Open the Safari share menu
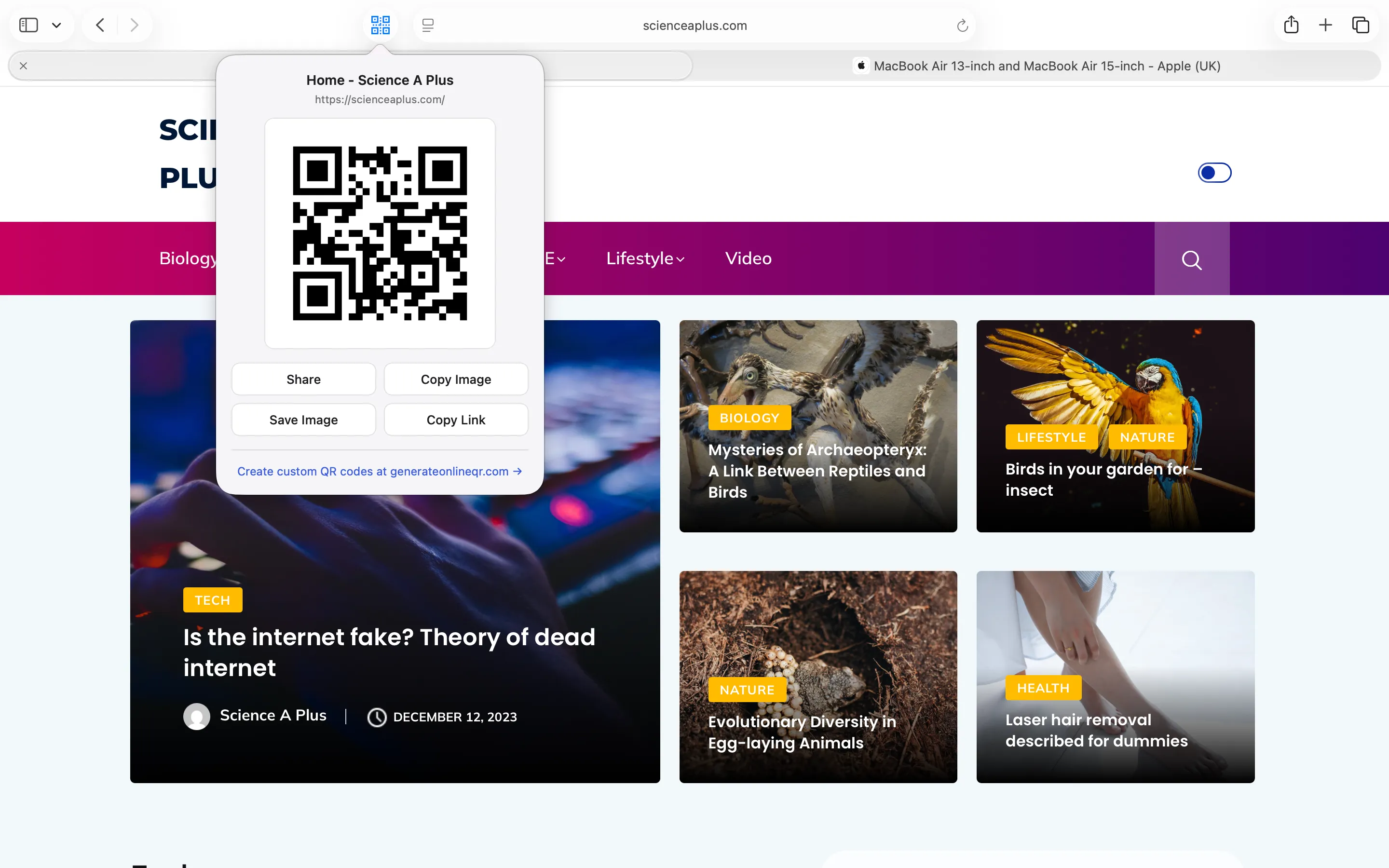 (1292, 25)
